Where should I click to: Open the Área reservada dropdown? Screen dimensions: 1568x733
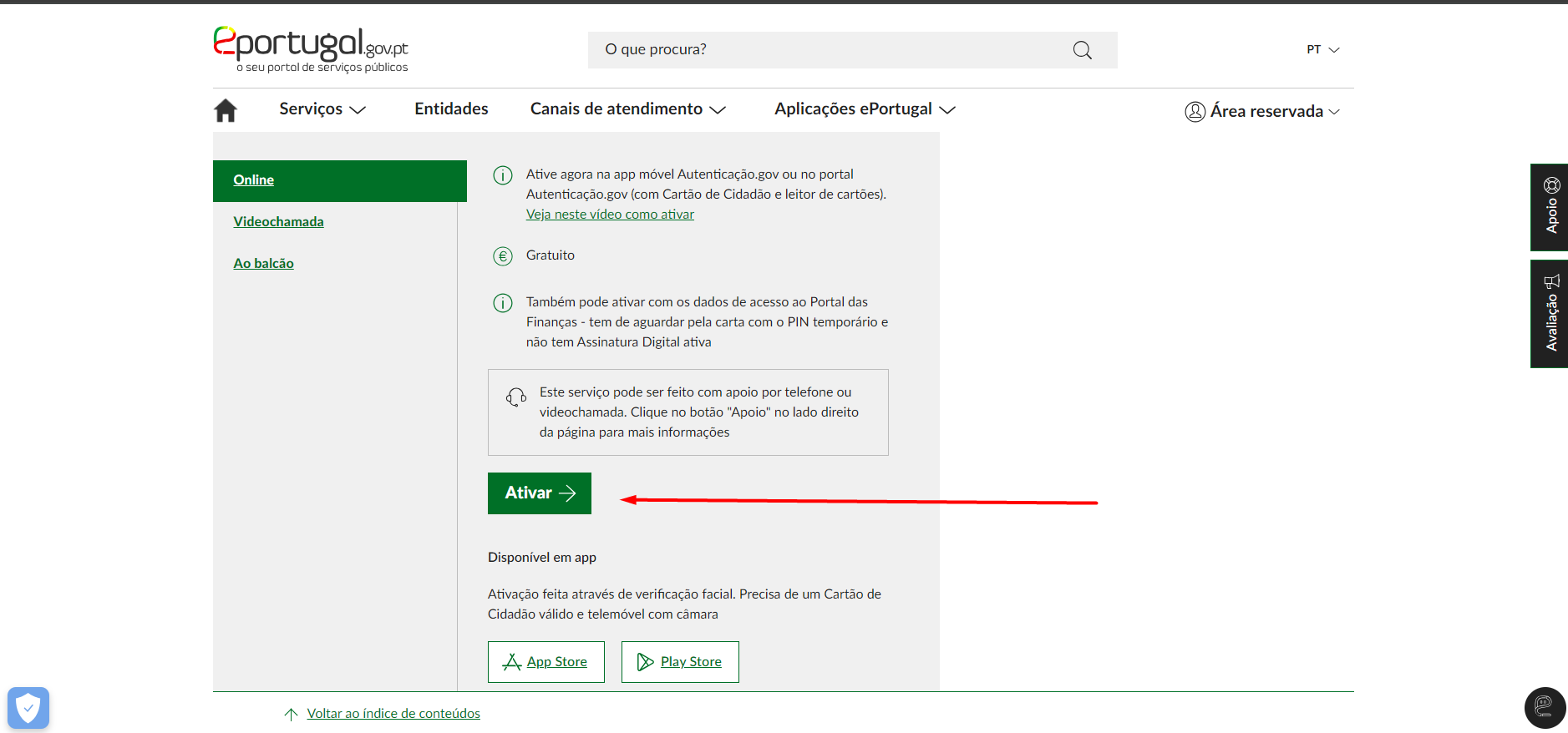click(x=1262, y=111)
